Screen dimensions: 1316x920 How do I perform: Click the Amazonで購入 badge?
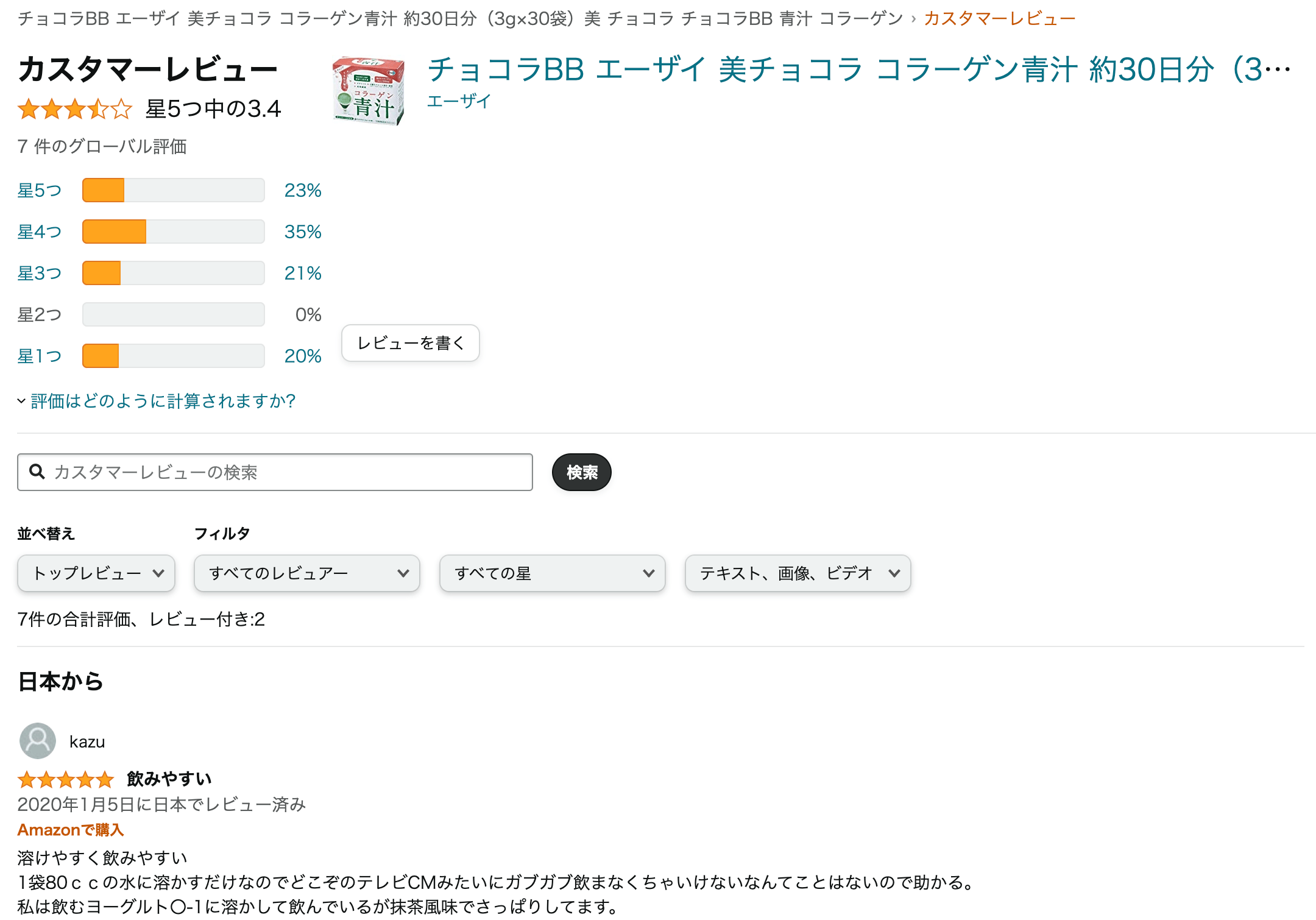(x=71, y=830)
